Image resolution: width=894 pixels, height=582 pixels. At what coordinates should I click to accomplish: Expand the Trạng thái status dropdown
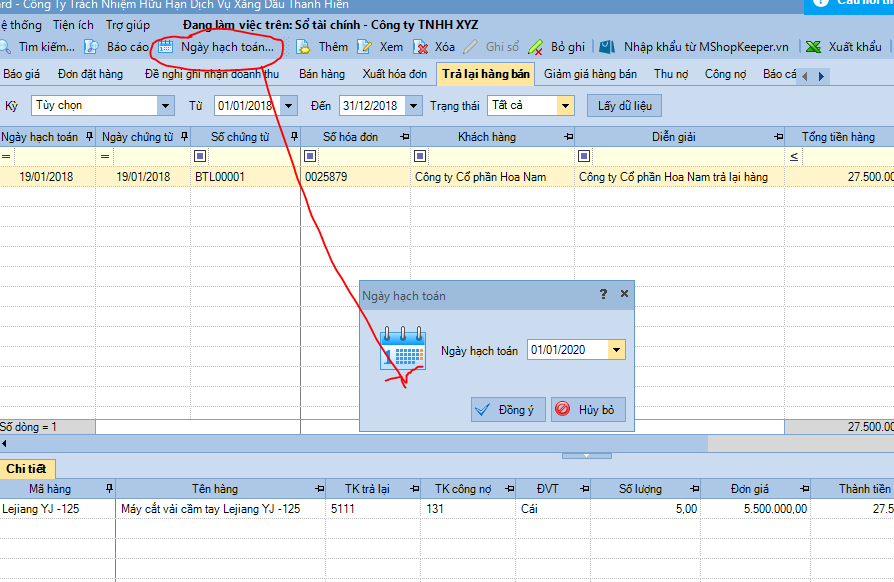[565, 106]
